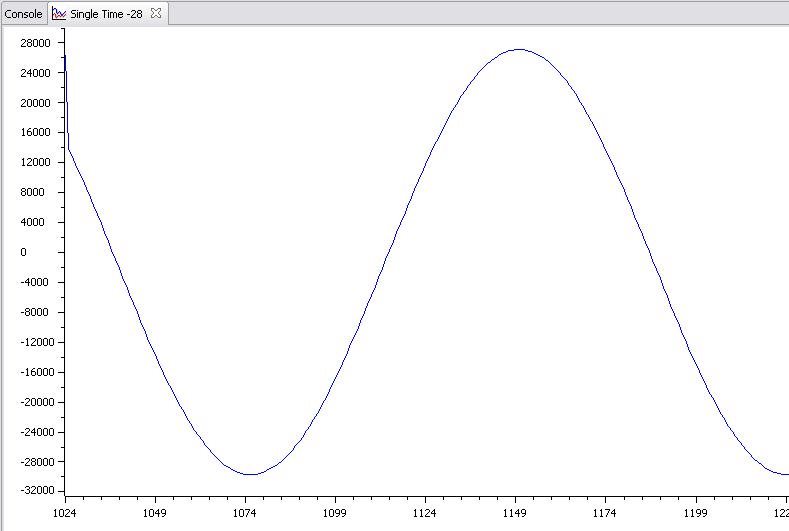Click the initial spike at sample 1024
Viewport: 789px width, 531px height.
pyautogui.click(x=66, y=101)
